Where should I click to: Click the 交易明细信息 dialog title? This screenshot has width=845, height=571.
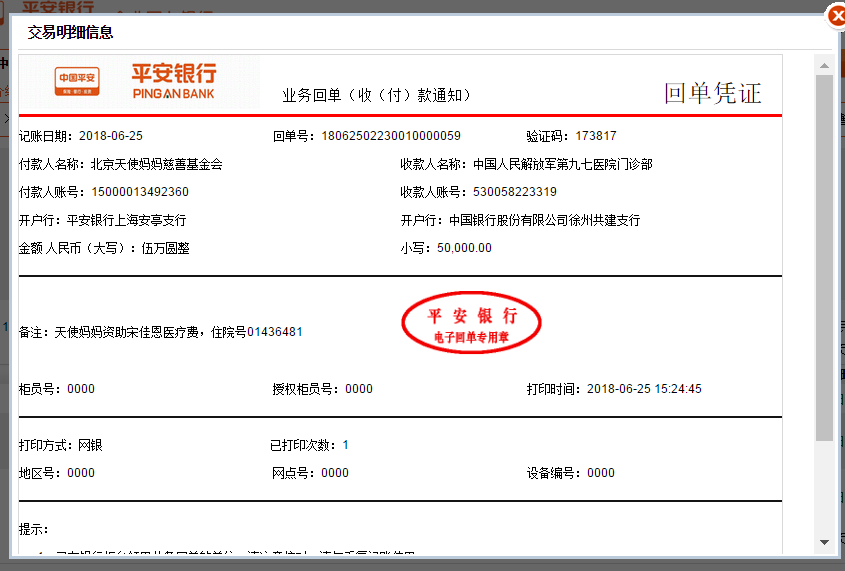(70, 32)
